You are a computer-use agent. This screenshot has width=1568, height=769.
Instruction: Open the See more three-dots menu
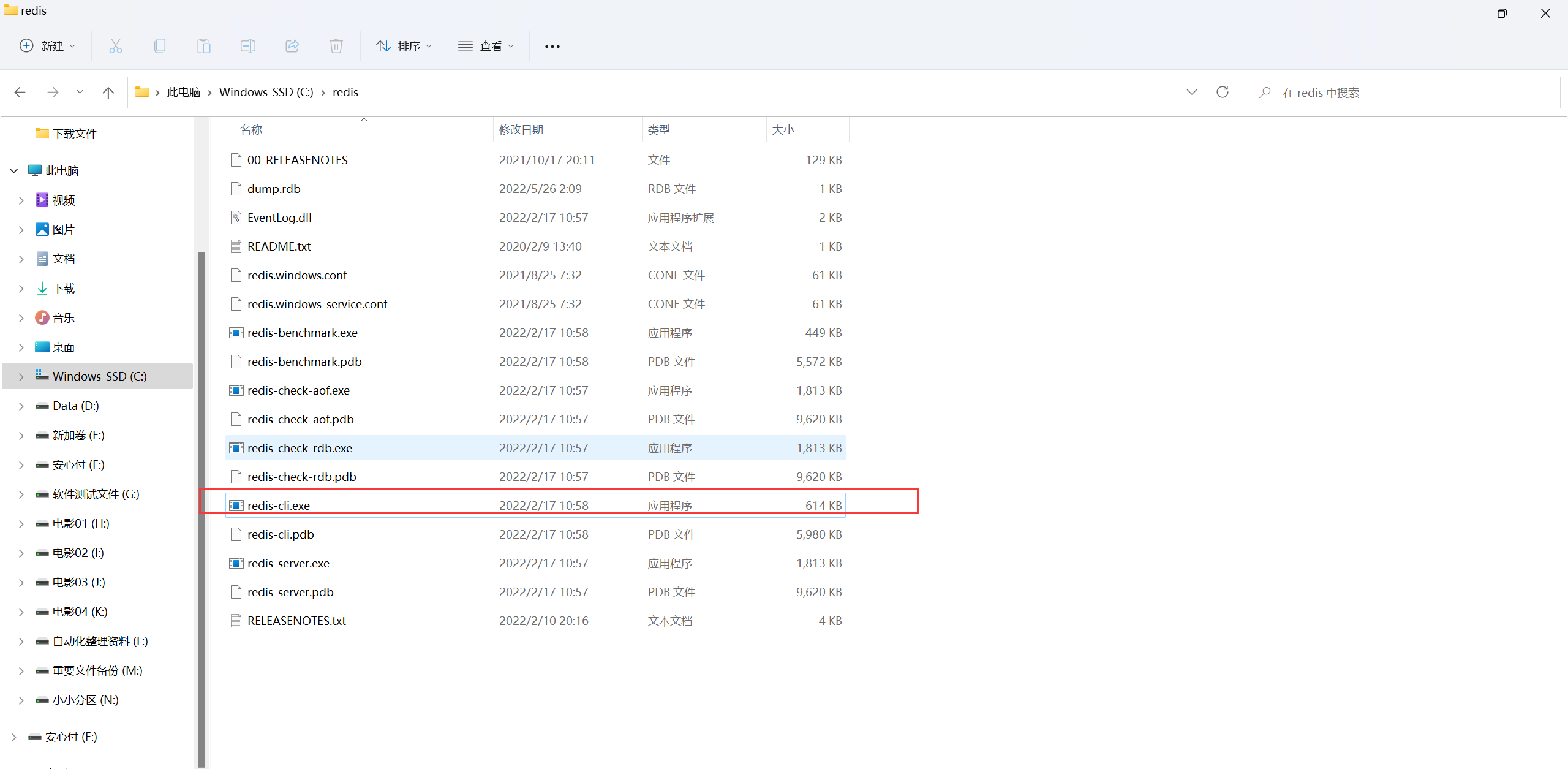point(552,47)
